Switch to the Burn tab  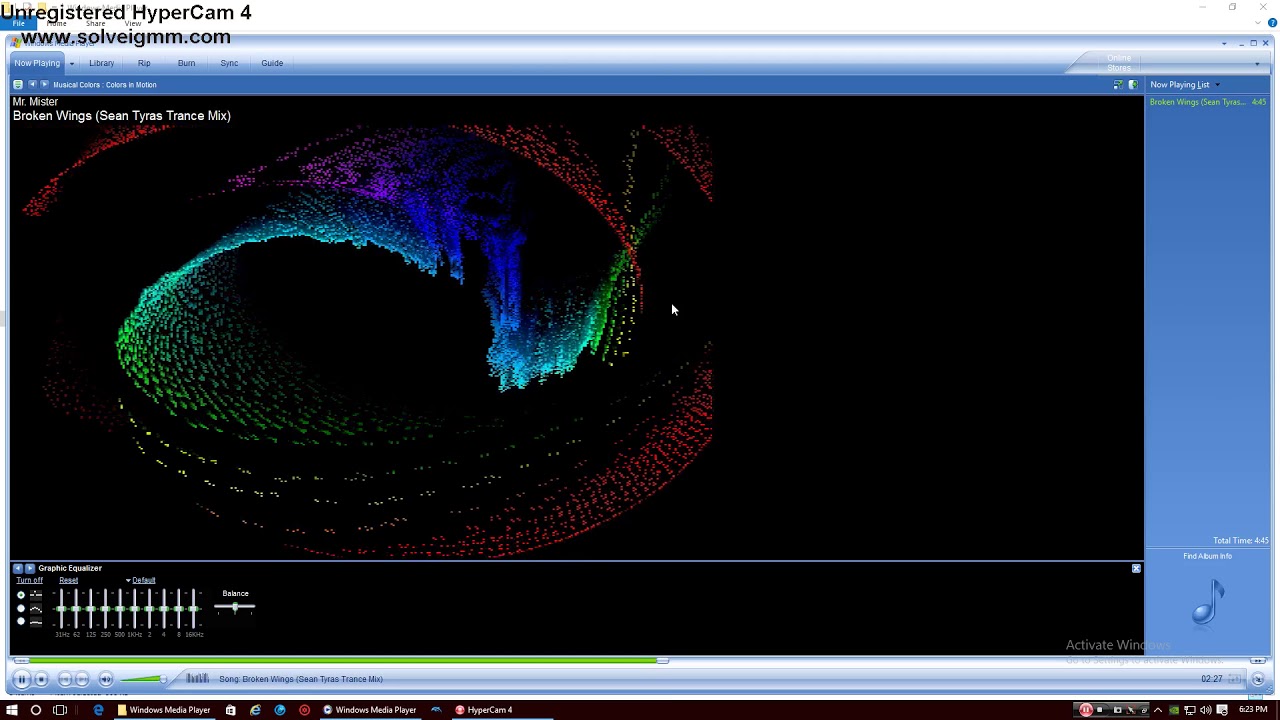pos(186,63)
